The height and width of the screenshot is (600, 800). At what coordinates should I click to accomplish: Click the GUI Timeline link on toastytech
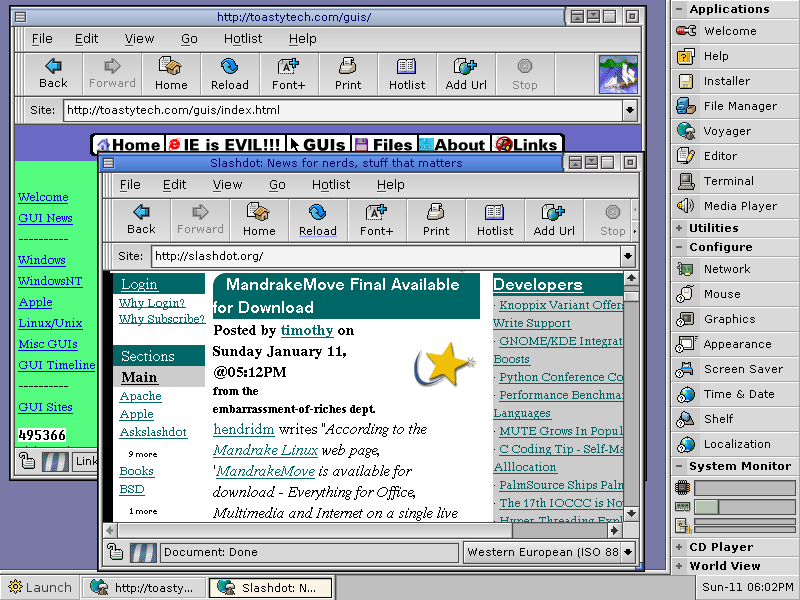(57, 365)
